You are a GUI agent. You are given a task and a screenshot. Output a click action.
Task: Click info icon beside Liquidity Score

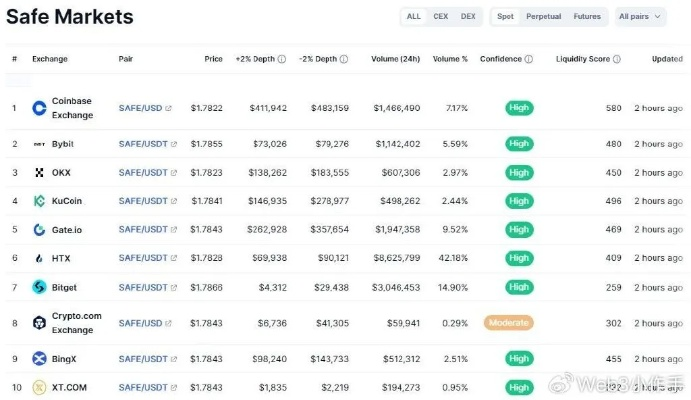click(616, 59)
